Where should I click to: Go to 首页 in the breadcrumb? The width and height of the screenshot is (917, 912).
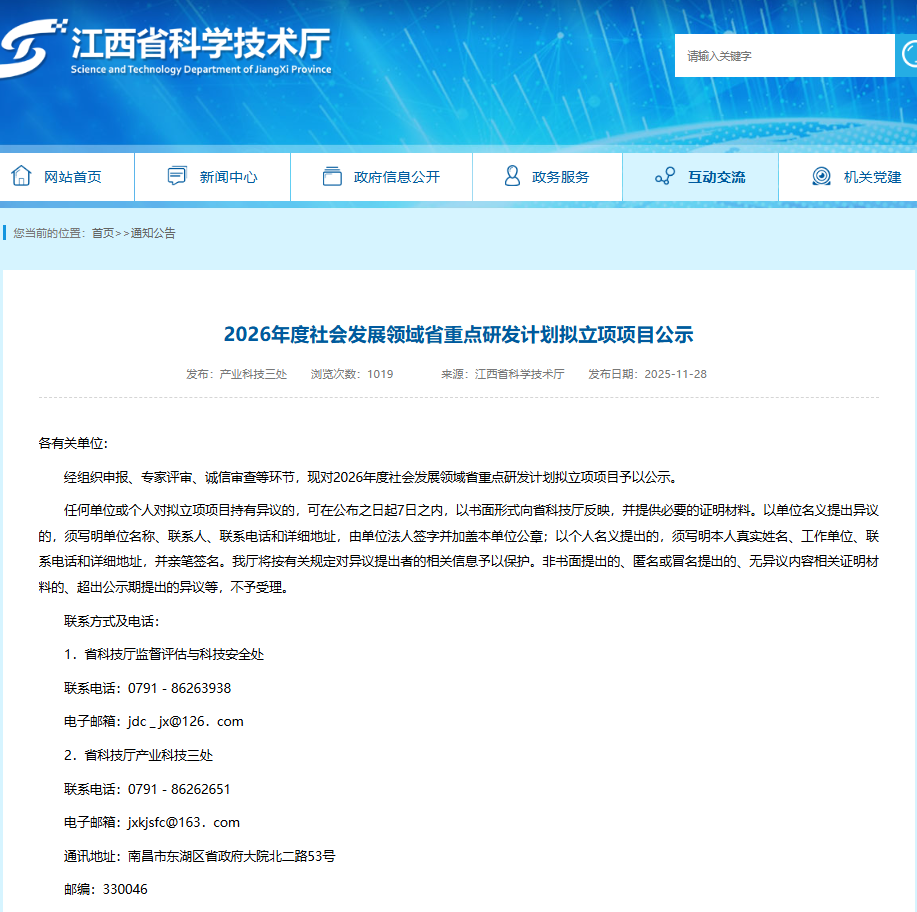103,233
